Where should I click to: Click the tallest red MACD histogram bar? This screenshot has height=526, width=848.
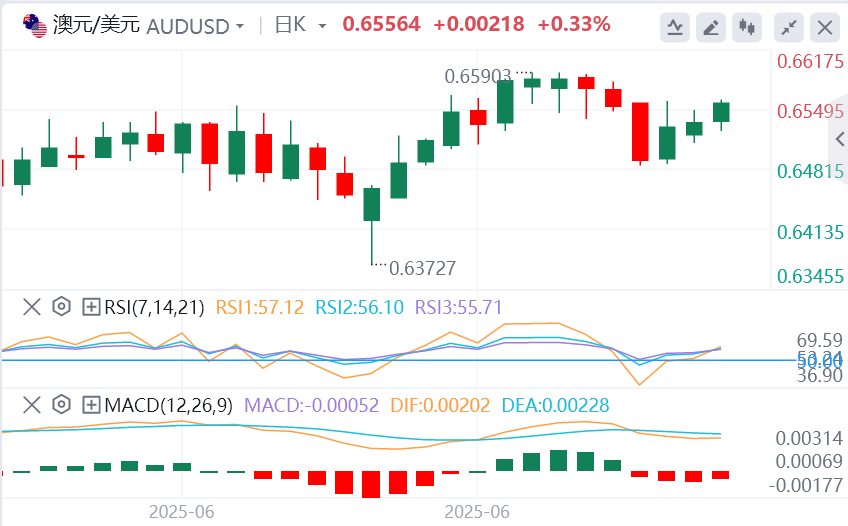point(371,484)
